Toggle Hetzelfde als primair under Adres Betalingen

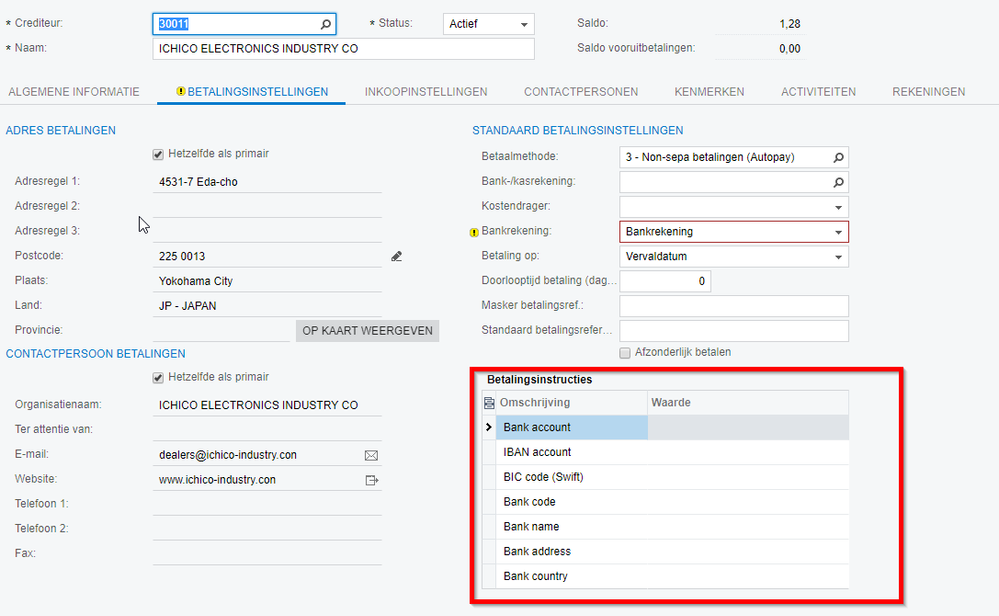click(158, 154)
